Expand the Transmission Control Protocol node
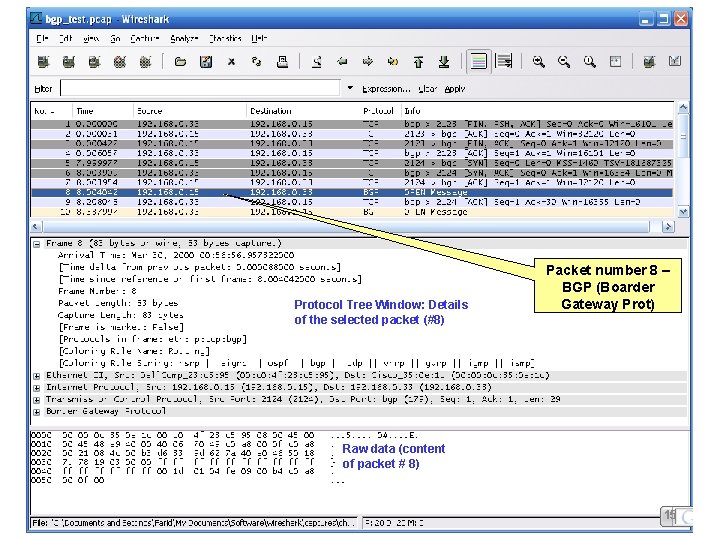 click(x=37, y=400)
